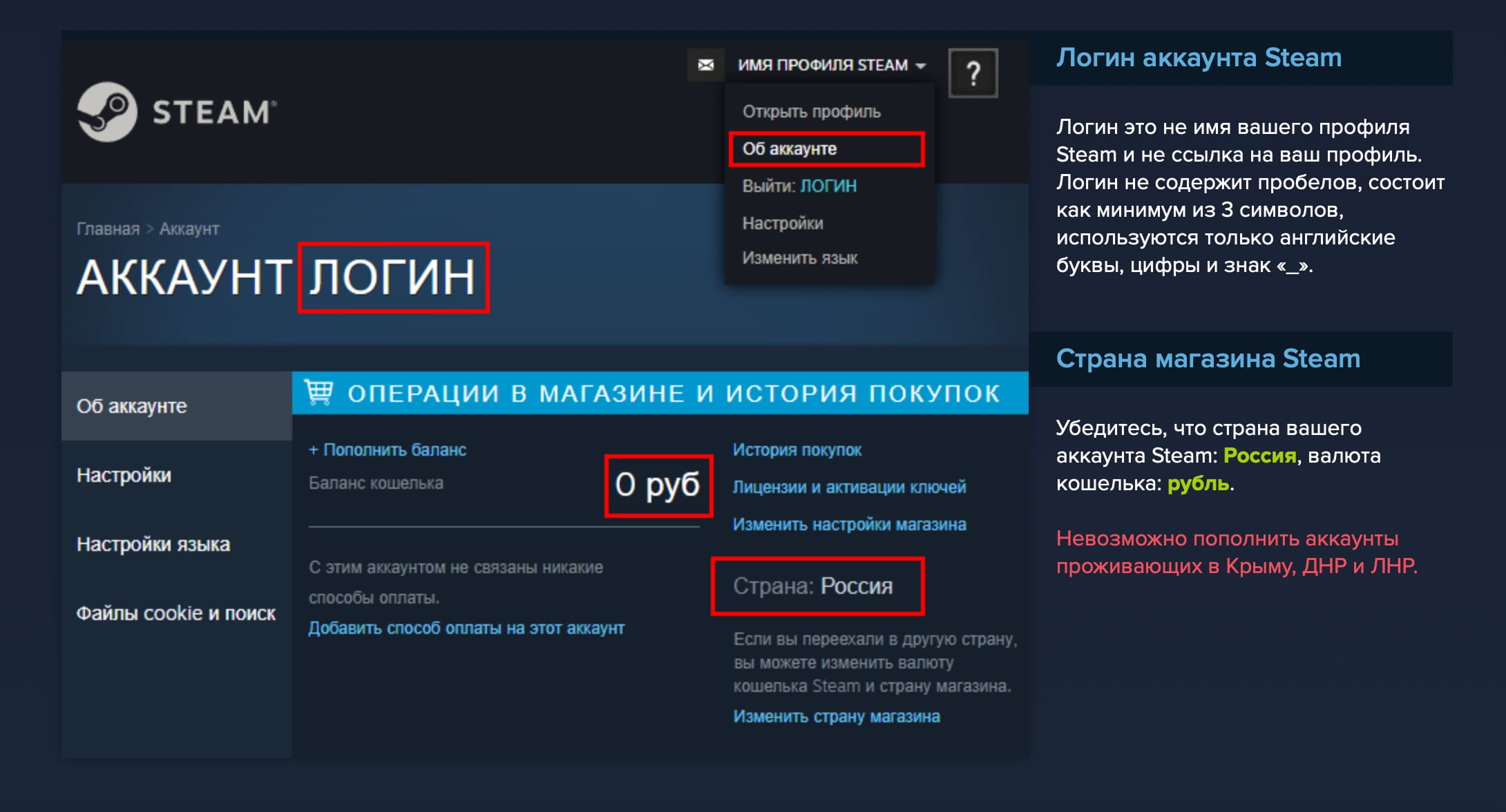The image size is (1506, 812).
Task: Click the shopping cart icon in store header
Action: (x=318, y=392)
